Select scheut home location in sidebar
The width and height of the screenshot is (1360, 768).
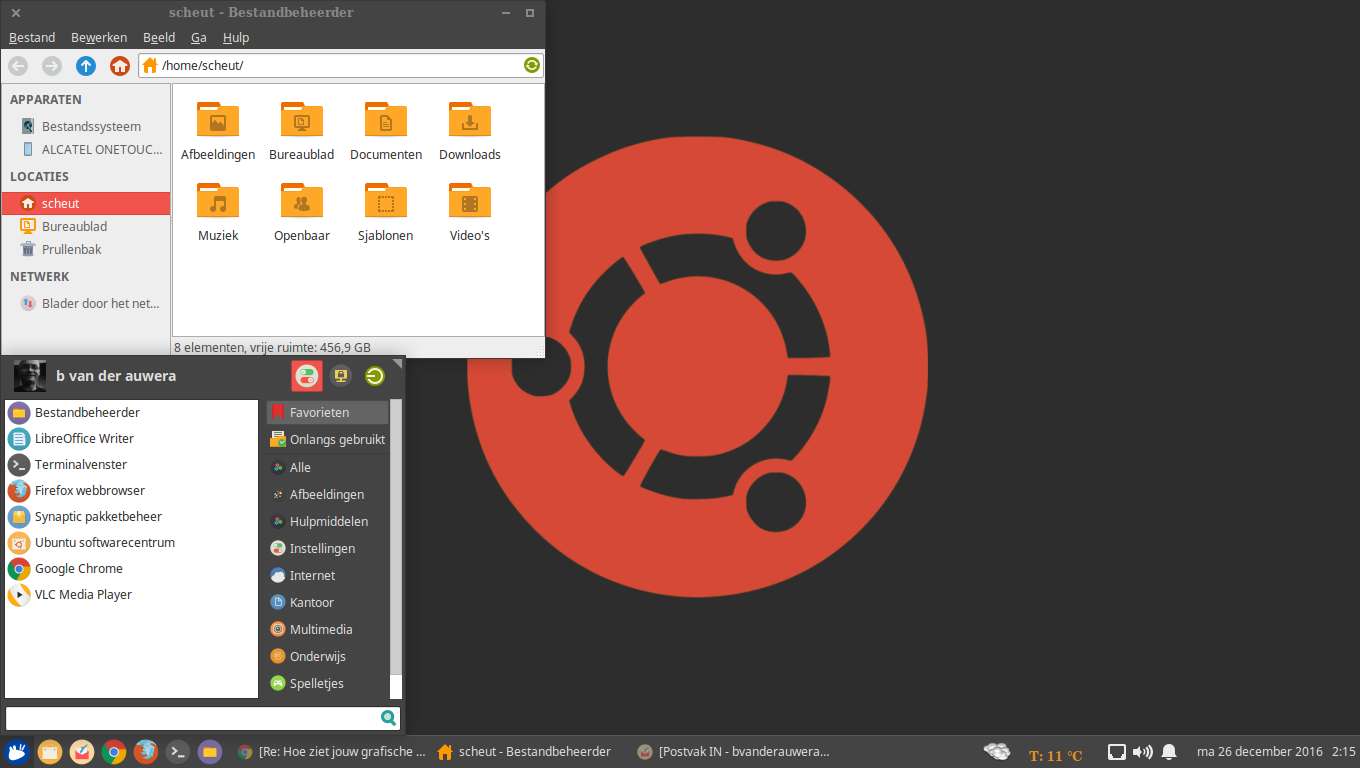tap(86, 203)
